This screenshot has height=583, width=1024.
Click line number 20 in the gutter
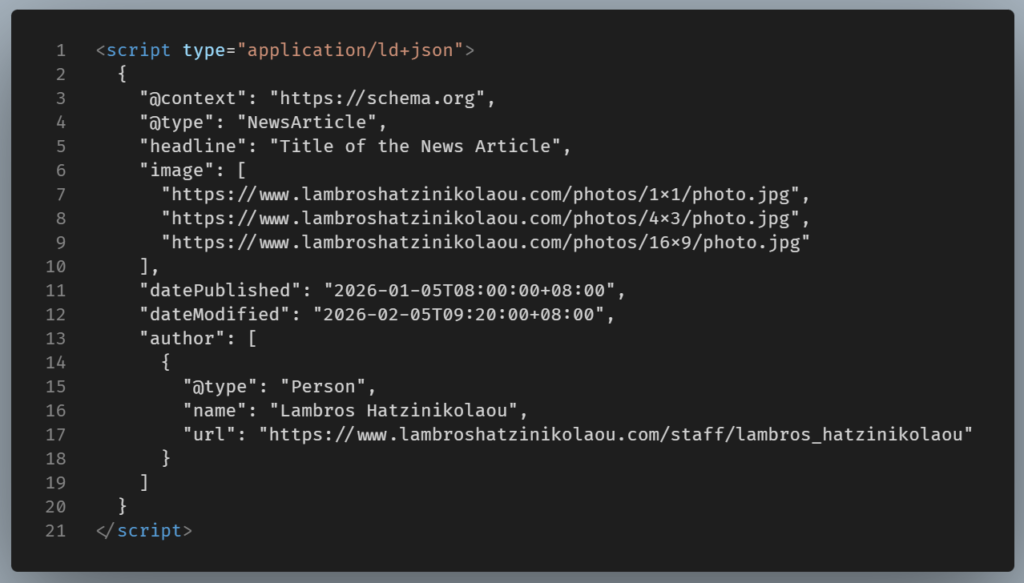pos(56,506)
